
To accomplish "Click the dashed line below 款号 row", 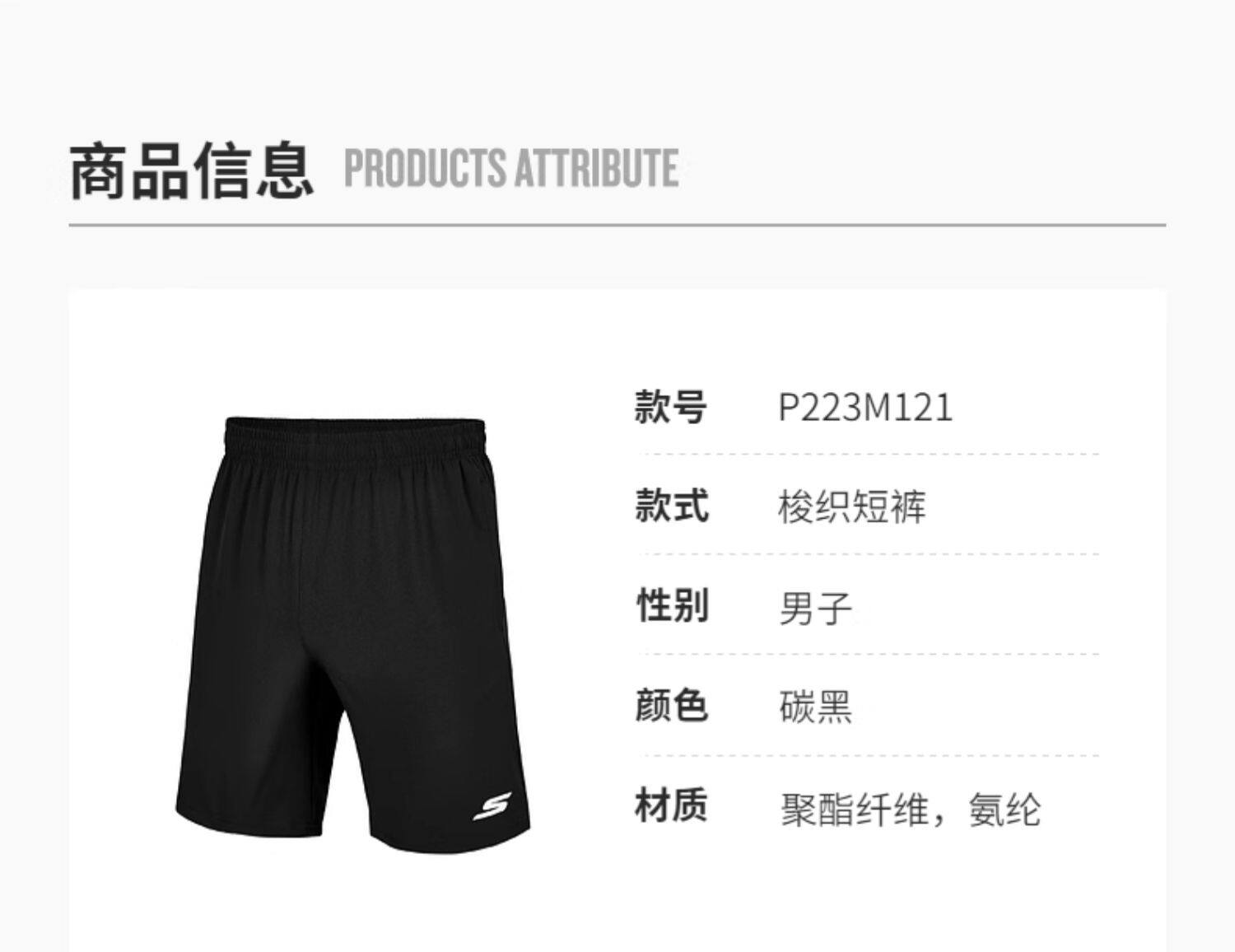I will (x=869, y=454).
